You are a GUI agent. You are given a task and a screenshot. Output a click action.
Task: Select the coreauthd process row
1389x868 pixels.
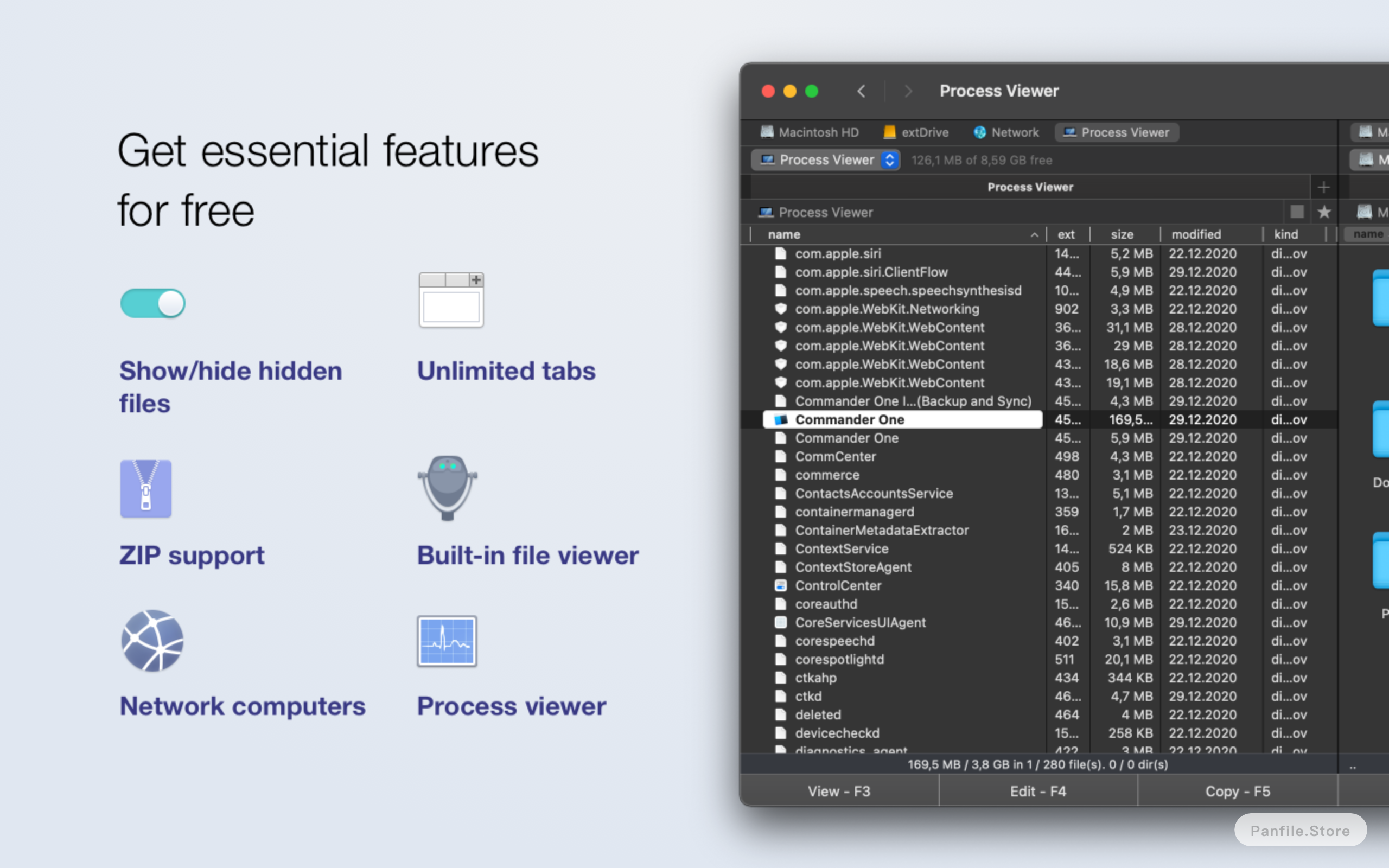[1039, 604]
